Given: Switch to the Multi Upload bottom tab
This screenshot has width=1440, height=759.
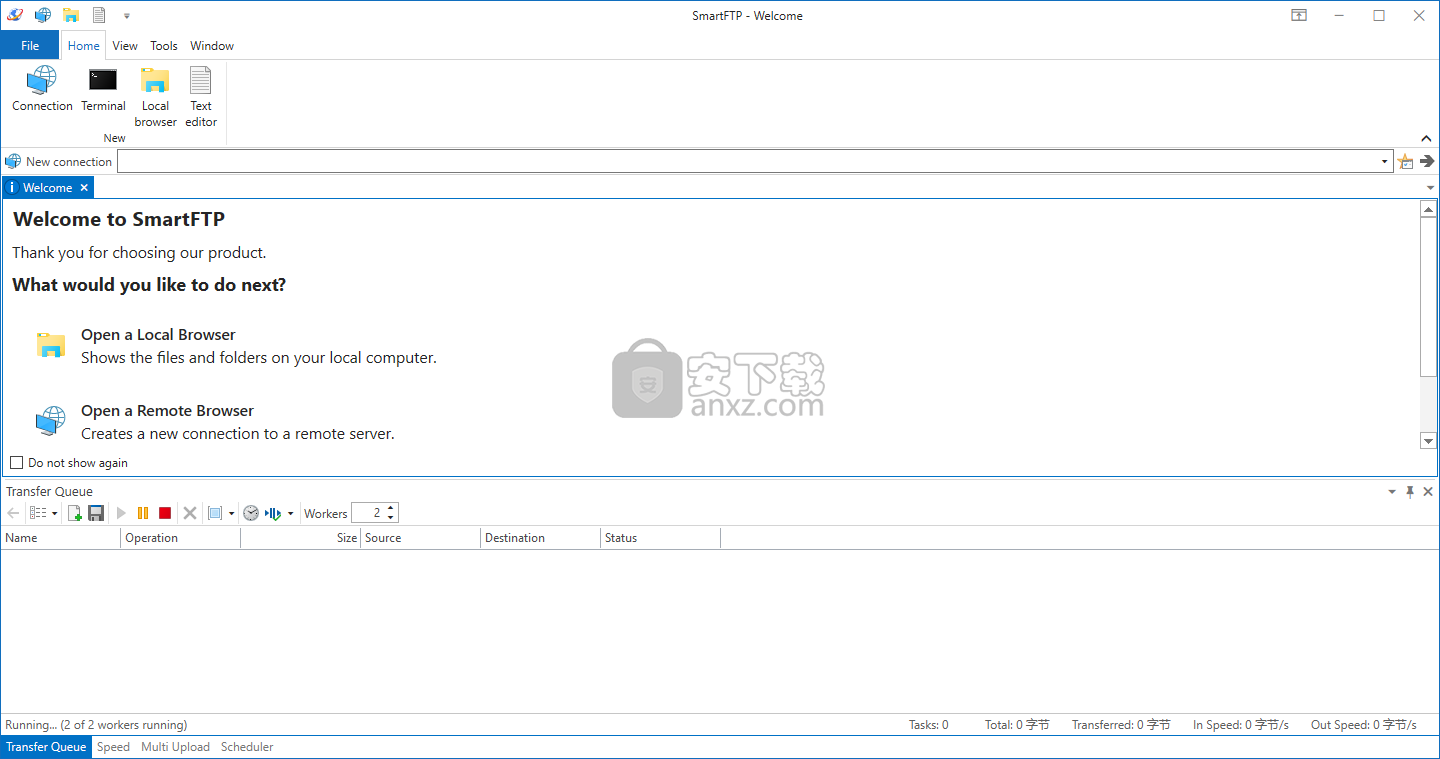Looking at the screenshot, I should pyautogui.click(x=175, y=746).
